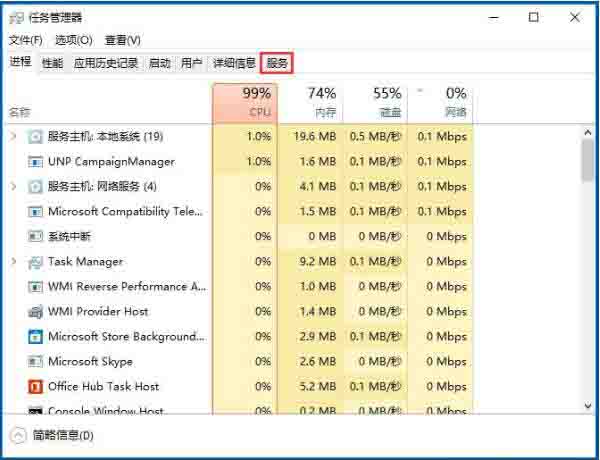Open the 查看(V) menu
This screenshot has width=600, height=460.
tap(122, 40)
